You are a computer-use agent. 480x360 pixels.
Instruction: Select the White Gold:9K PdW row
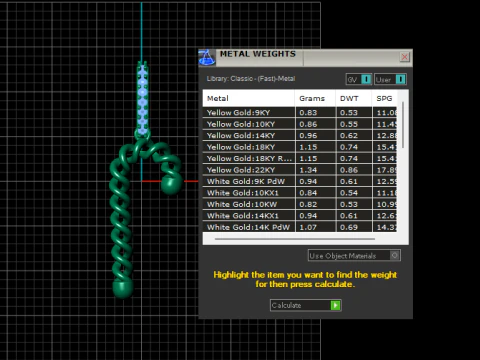(300, 181)
